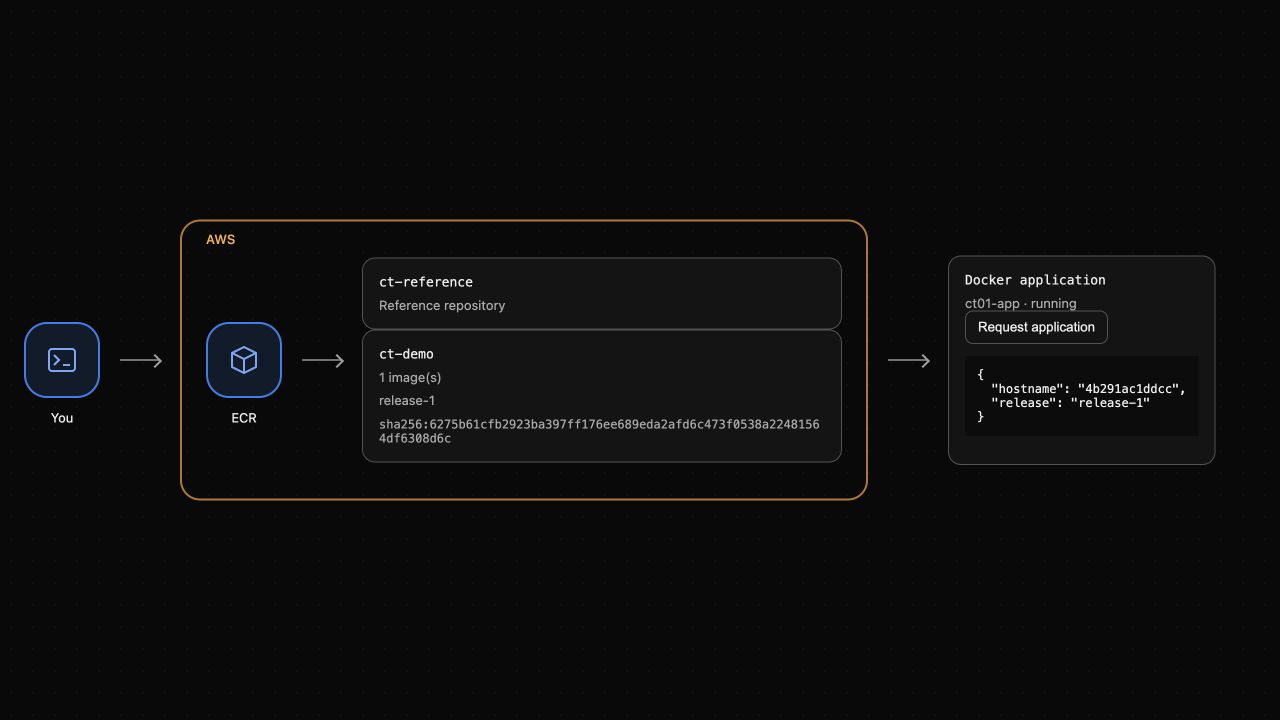Click the 'You' label under terminal icon

(x=62, y=418)
